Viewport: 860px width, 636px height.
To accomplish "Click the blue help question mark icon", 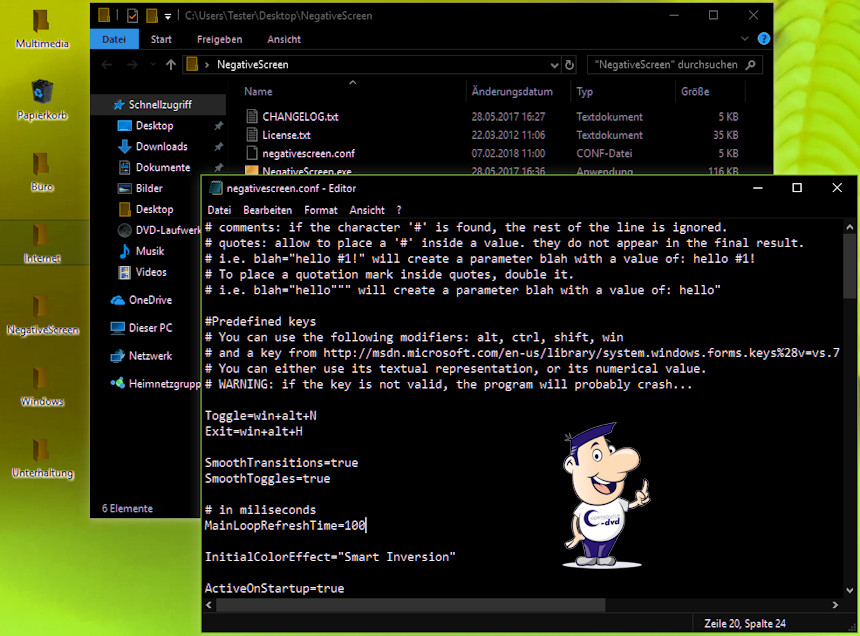I will [x=764, y=39].
